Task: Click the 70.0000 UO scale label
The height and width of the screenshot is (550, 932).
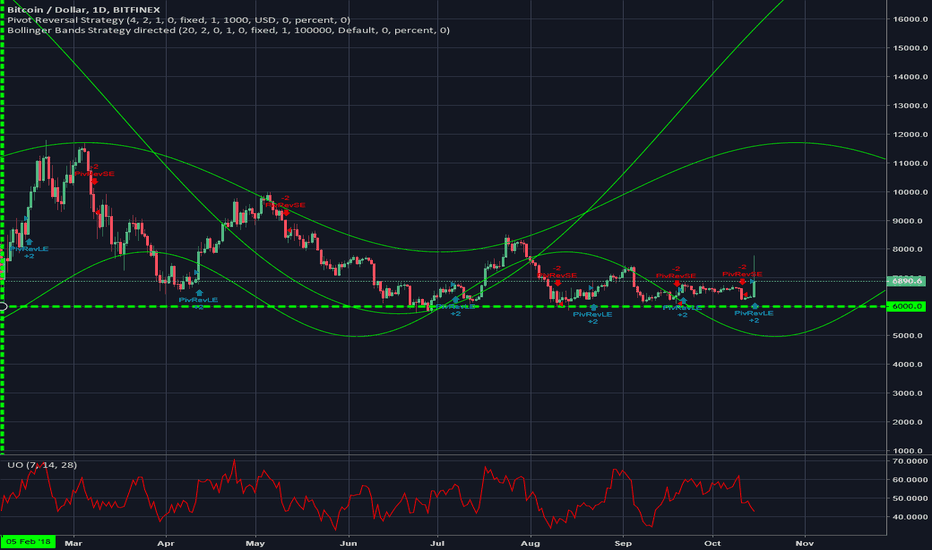Action: pyautogui.click(x=910, y=461)
